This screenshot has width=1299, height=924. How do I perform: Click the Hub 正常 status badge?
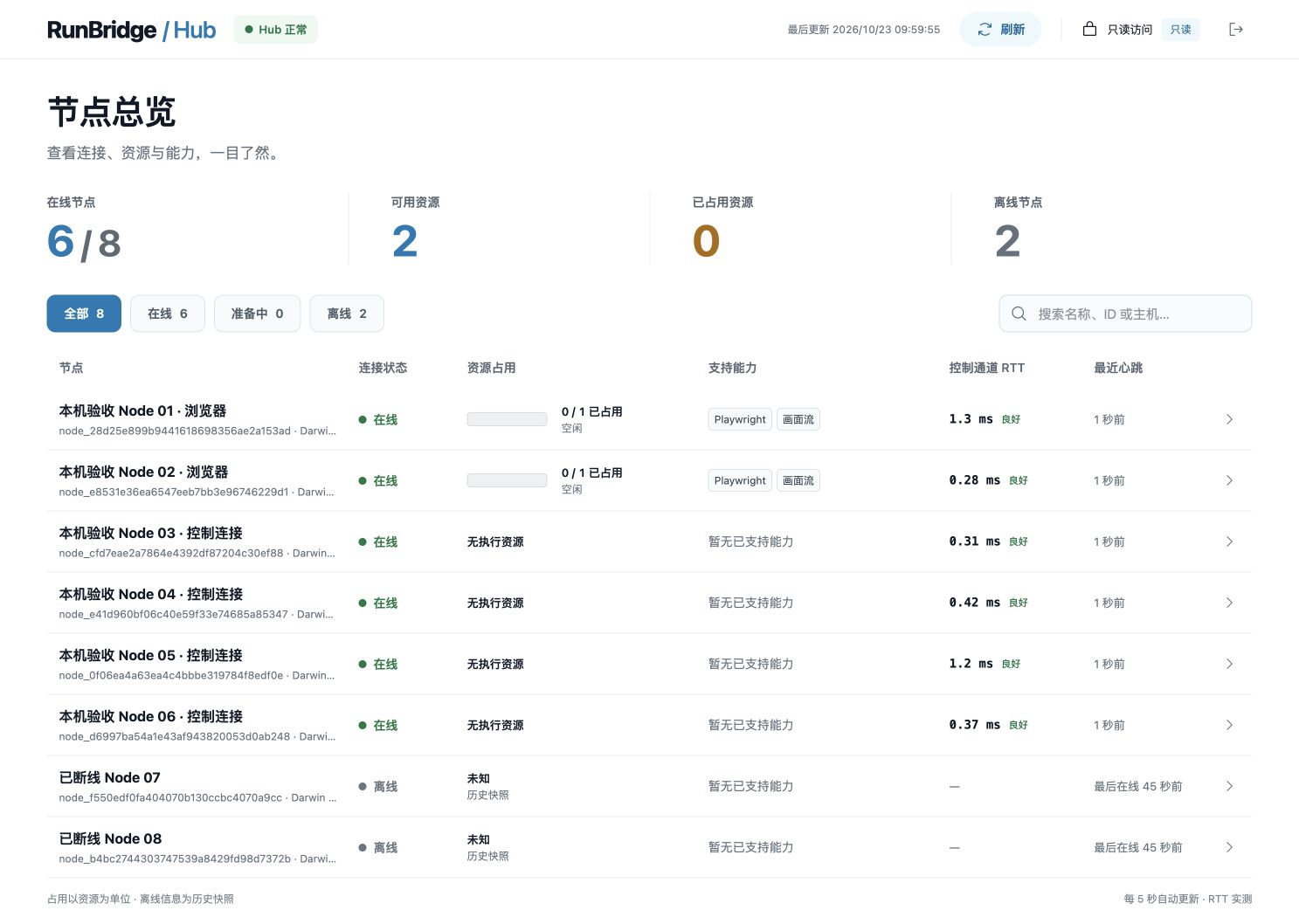click(275, 30)
